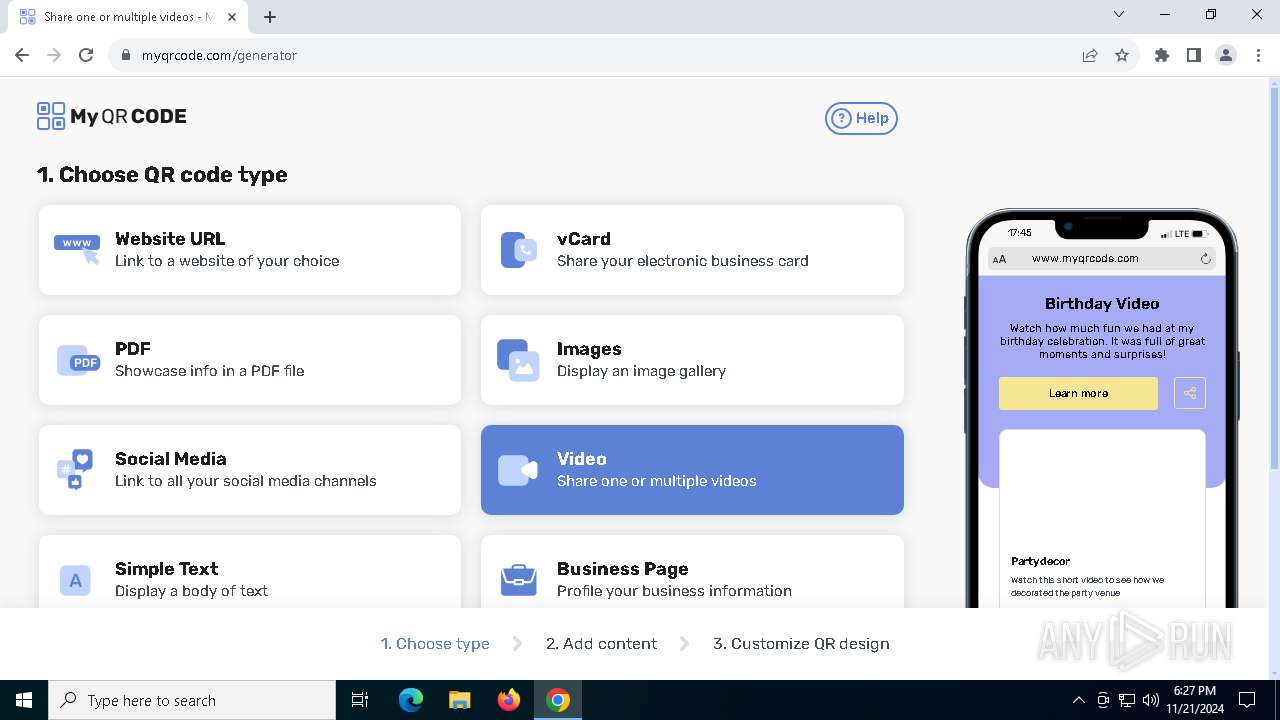Image resolution: width=1280 pixels, height=720 pixels.
Task: Choose the Business Page QR type card
Action: (x=692, y=572)
